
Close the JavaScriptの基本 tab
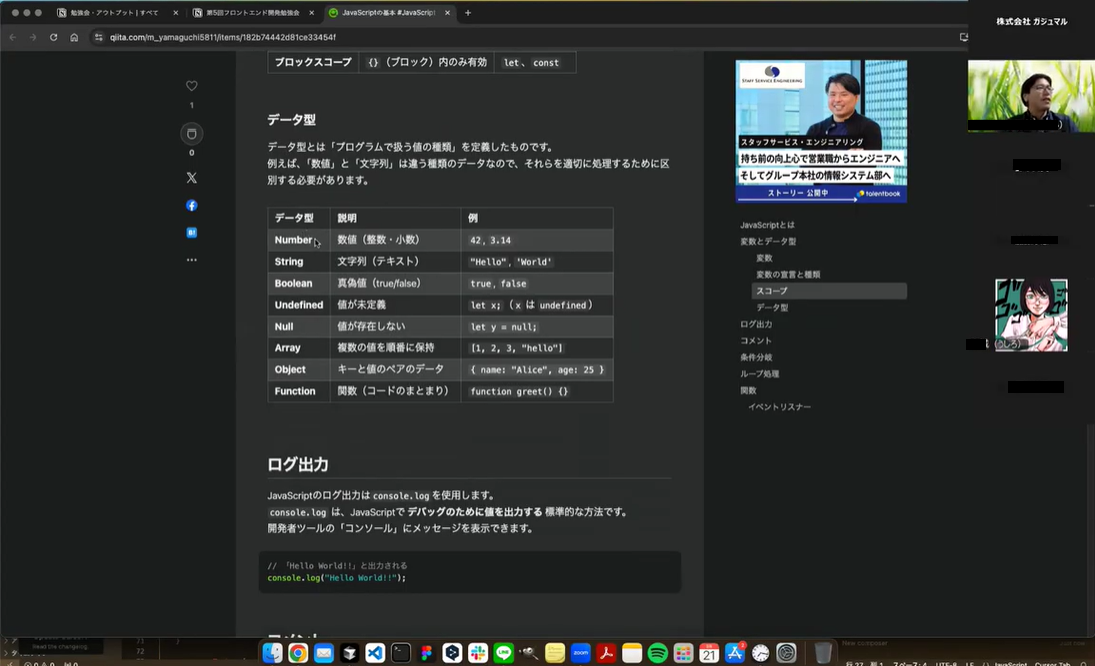(448, 13)
